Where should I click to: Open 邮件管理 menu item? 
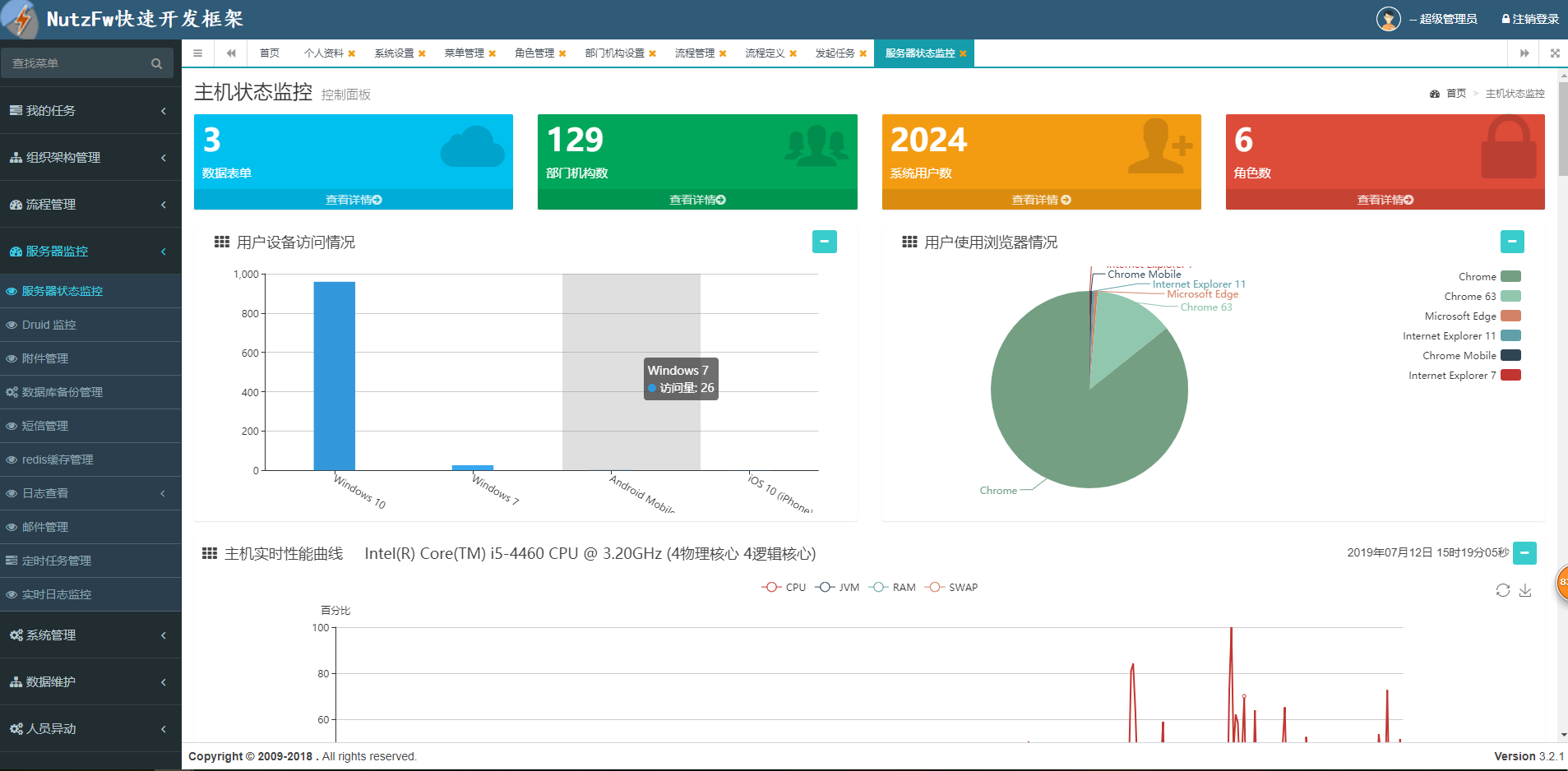(90, 527)
